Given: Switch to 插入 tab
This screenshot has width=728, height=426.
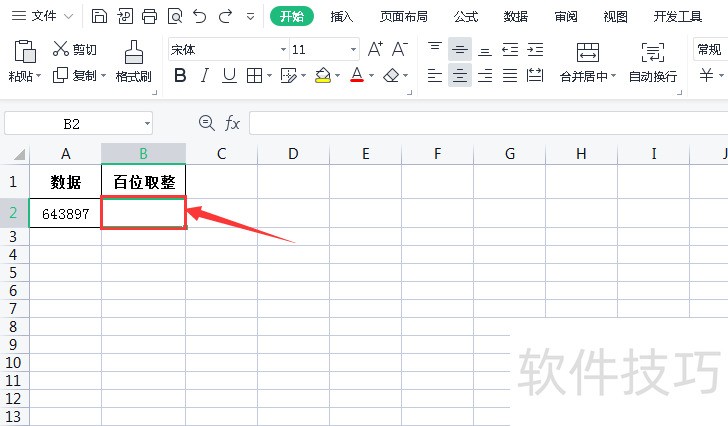Looking at the screenshot, I should pyautogui.click(x=342, y=17).
